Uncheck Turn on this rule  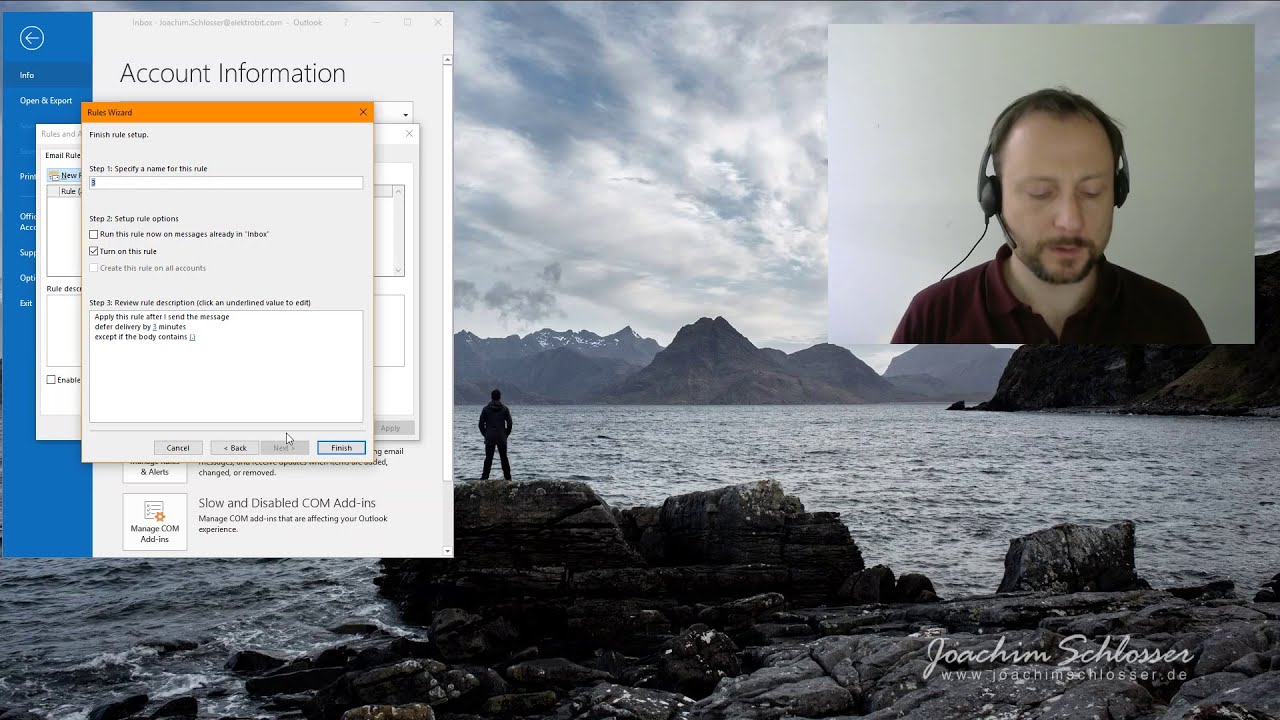click(x=94, y=251)
